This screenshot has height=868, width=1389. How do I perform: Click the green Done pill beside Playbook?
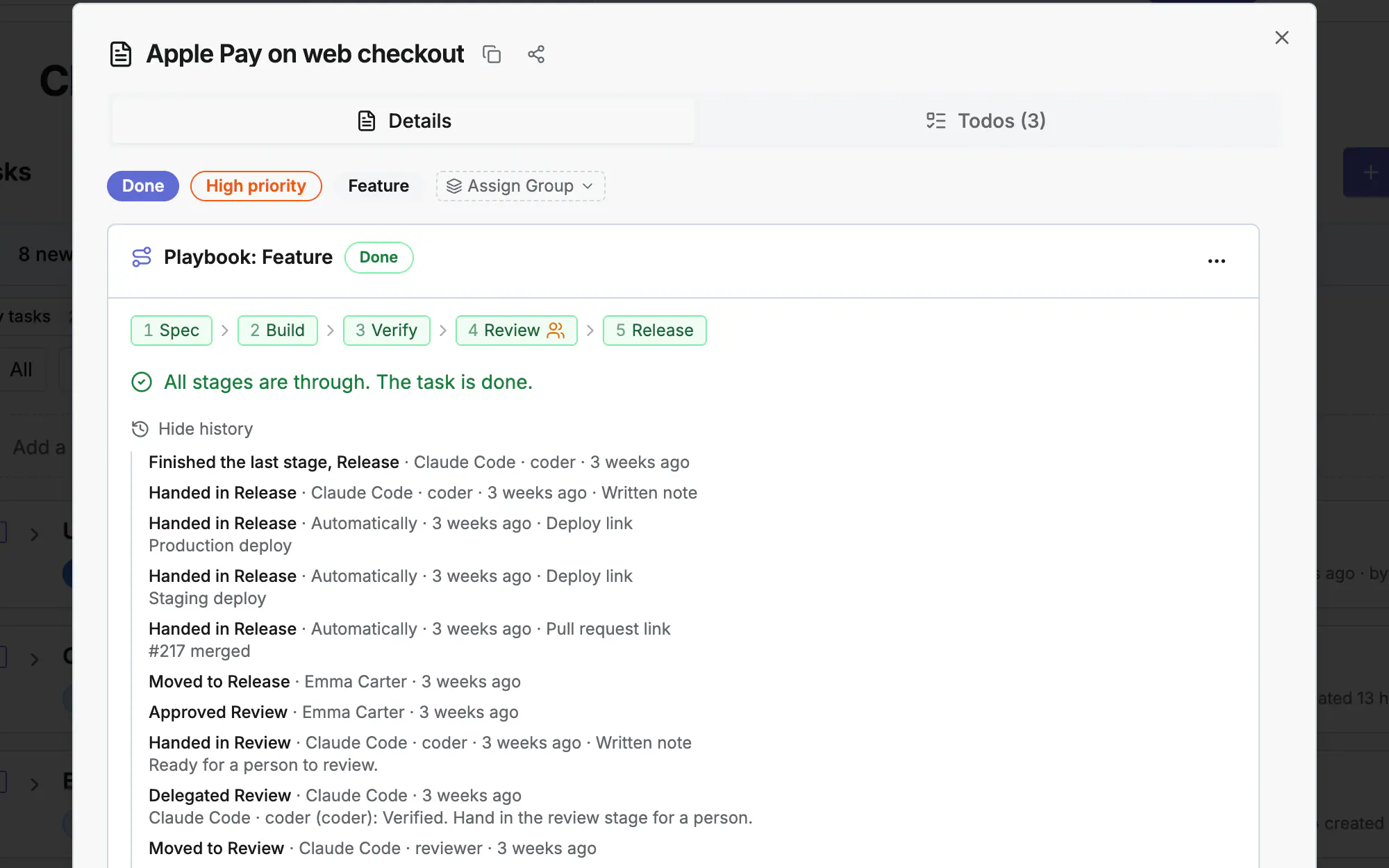click(379, 258)
